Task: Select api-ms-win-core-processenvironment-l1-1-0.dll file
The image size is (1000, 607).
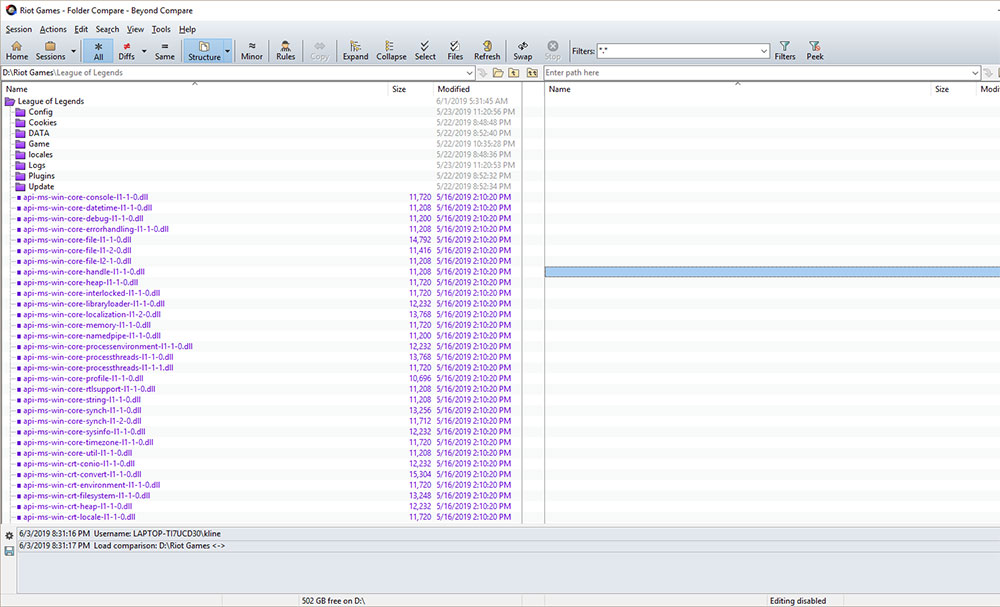Action: coord(108,346)
